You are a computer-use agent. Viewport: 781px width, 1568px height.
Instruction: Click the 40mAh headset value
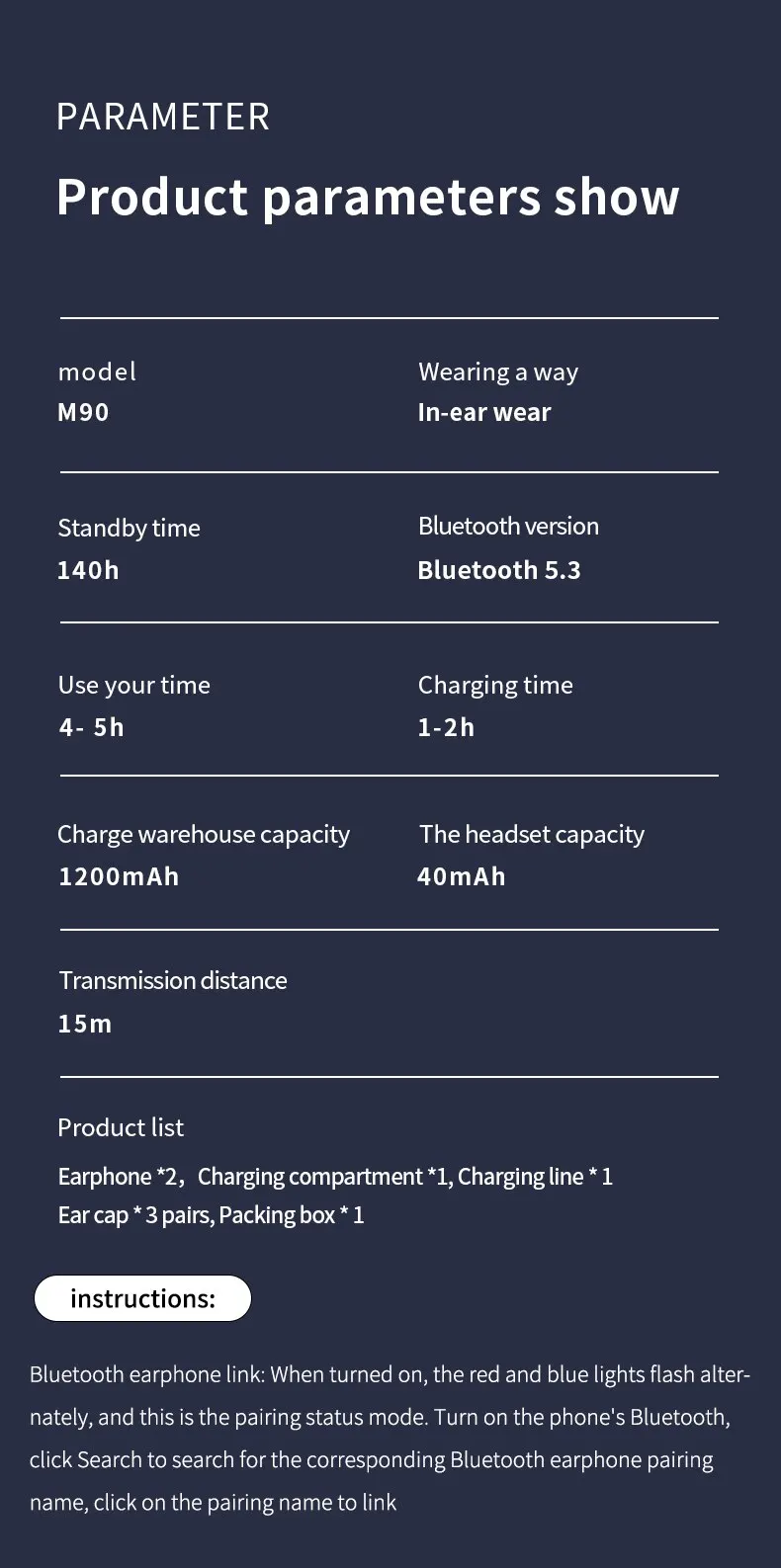coord(462,876)
